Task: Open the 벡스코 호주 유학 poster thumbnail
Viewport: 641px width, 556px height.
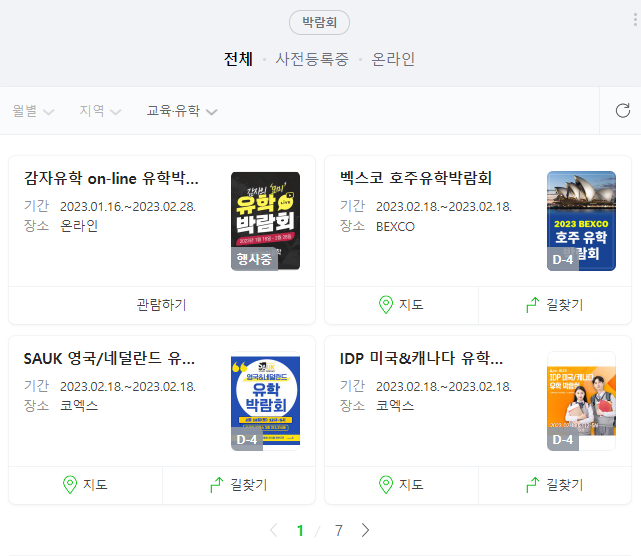Action: [581, 221]
